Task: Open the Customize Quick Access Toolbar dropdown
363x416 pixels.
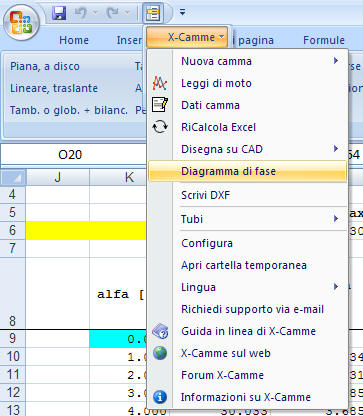Action: tap(182, 13)
